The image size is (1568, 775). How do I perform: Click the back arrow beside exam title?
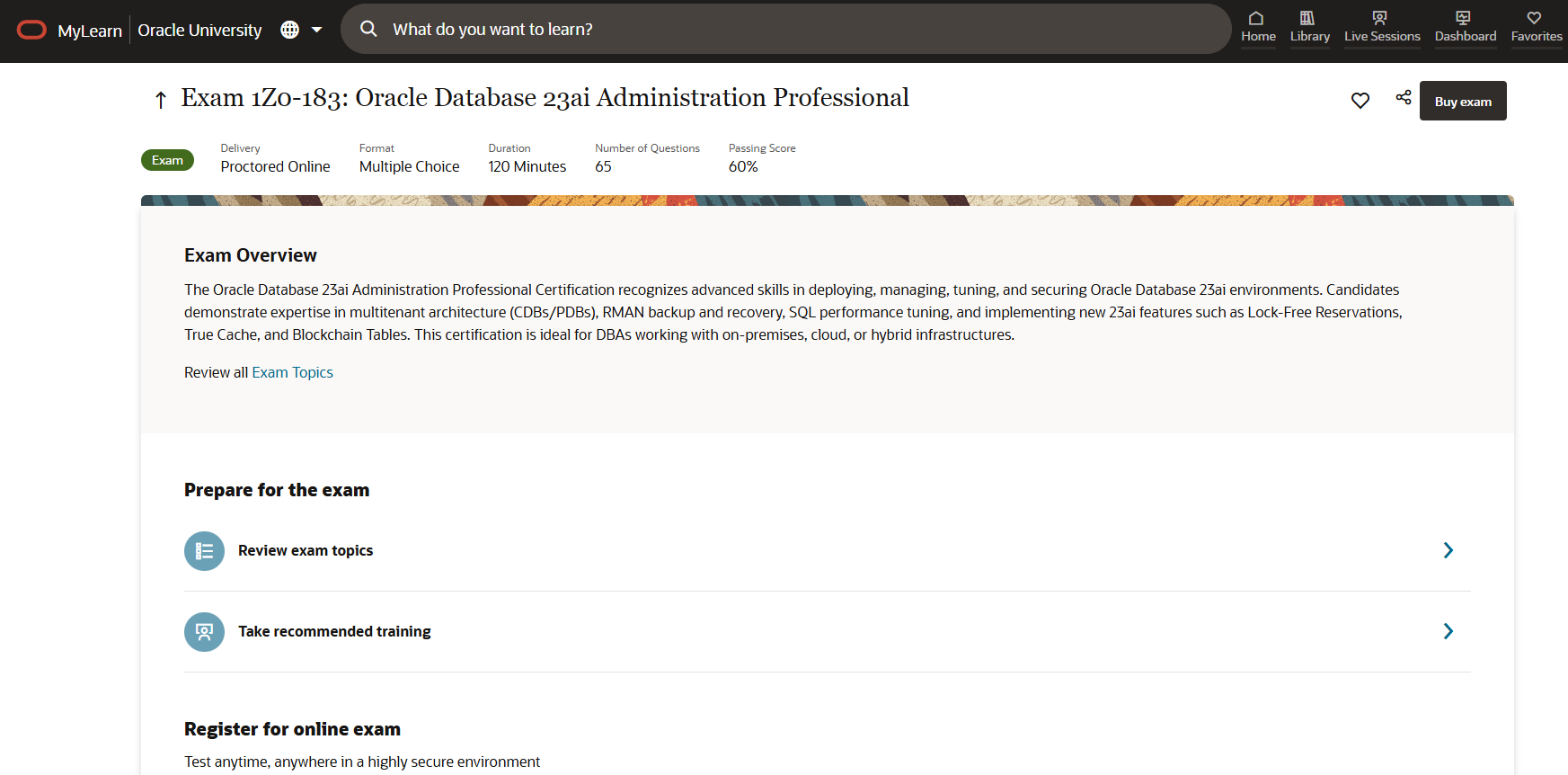[161, 100]
